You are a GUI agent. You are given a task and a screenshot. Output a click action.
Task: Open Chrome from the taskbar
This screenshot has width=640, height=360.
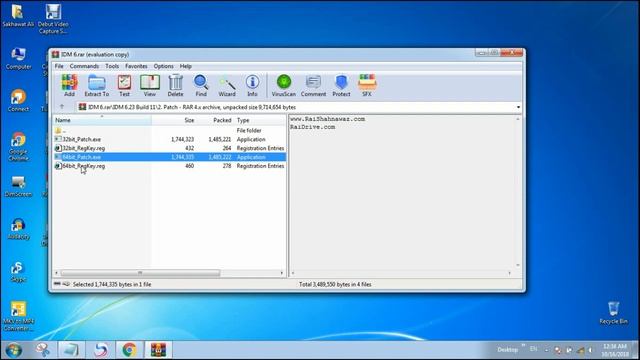coord(129,350)
